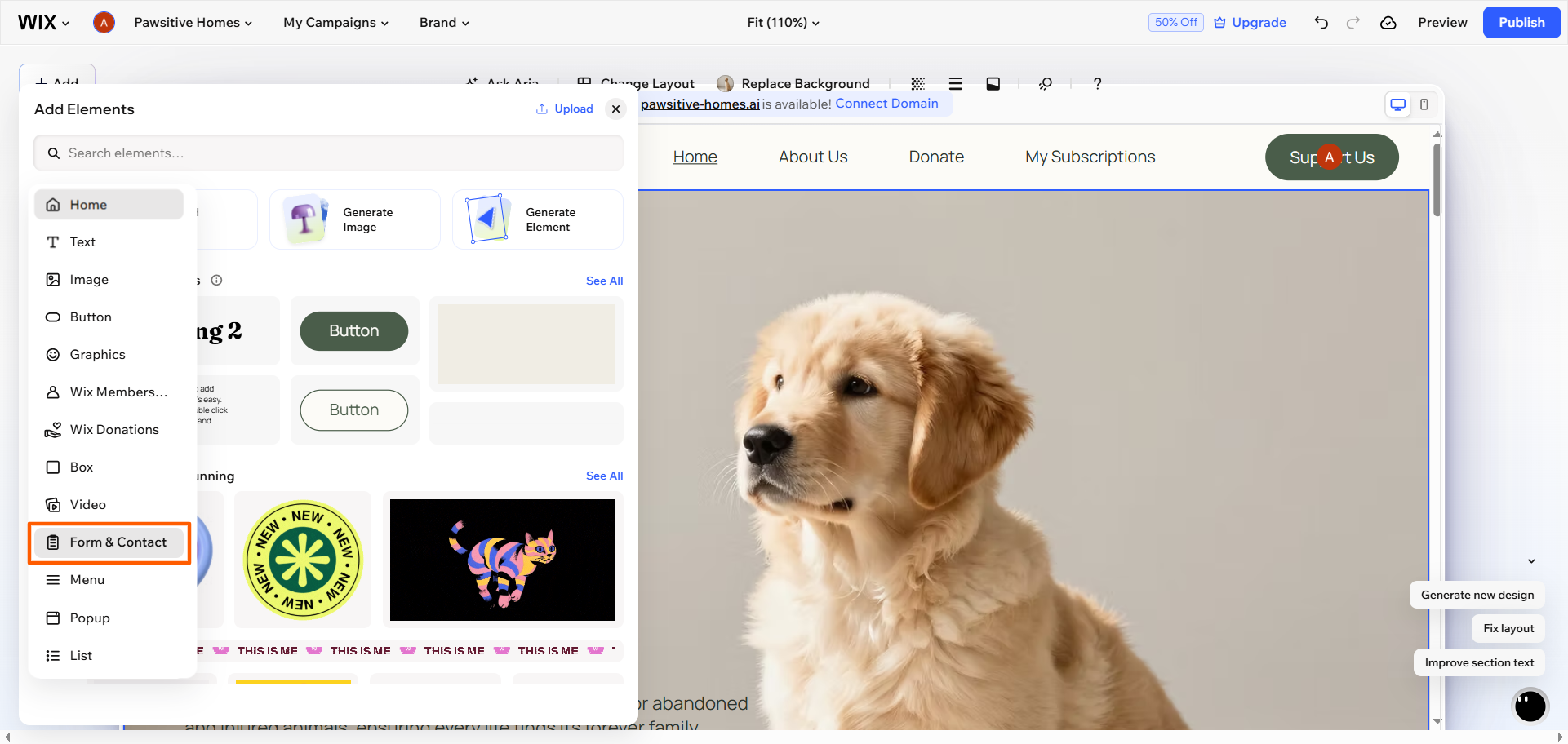Click Donate in site navigation

936,157
